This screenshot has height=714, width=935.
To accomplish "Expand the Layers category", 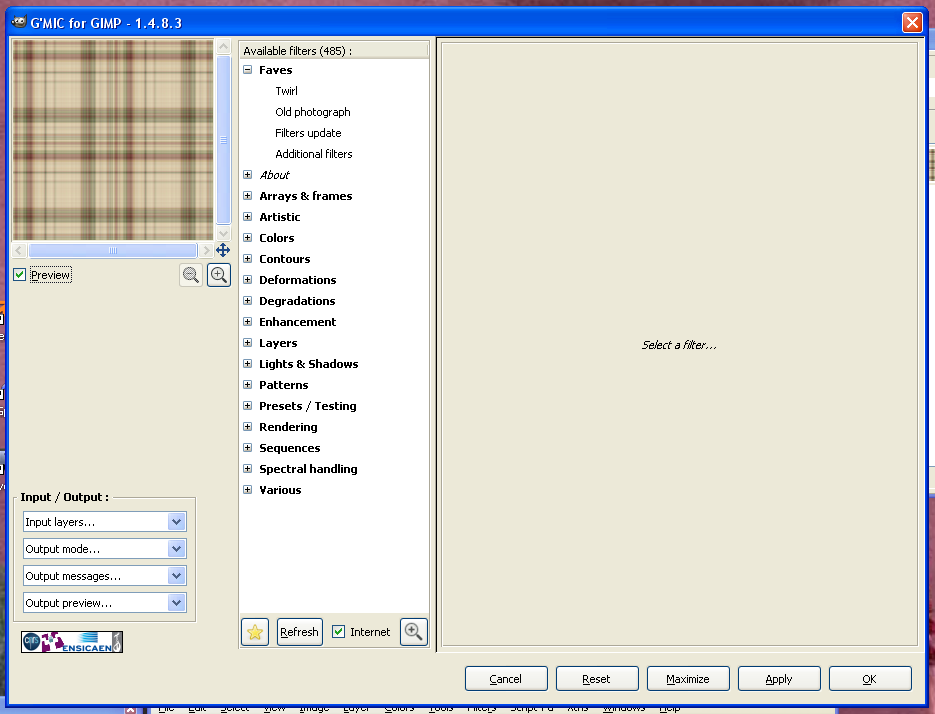I will click(x=247, y=342).
